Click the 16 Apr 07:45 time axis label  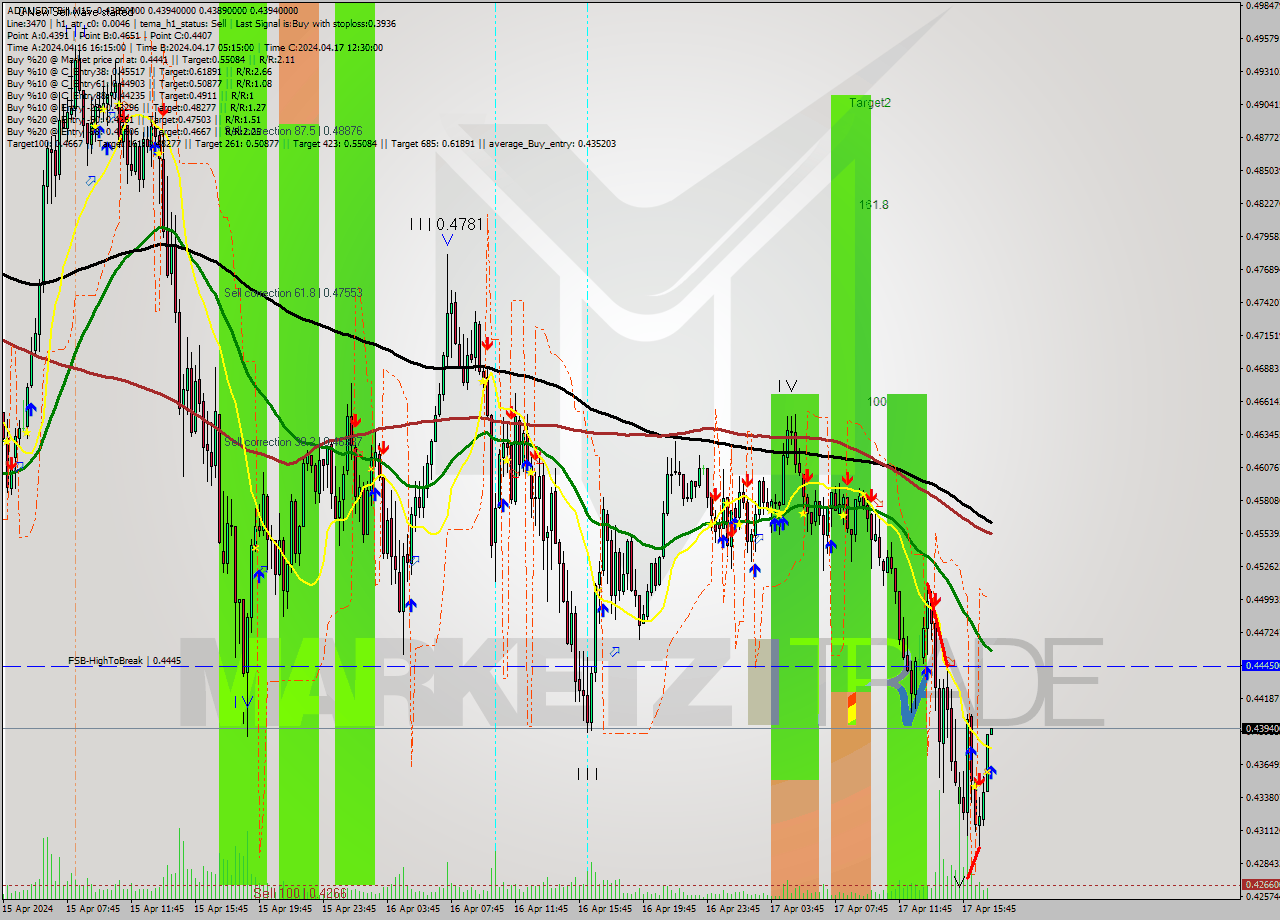pos(477,909)
